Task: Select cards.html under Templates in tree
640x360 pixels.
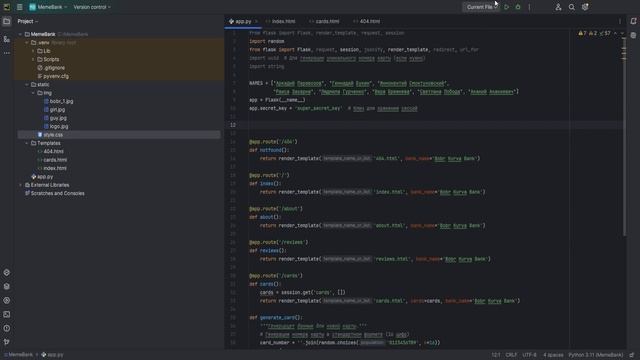Action: coord(52,160)
